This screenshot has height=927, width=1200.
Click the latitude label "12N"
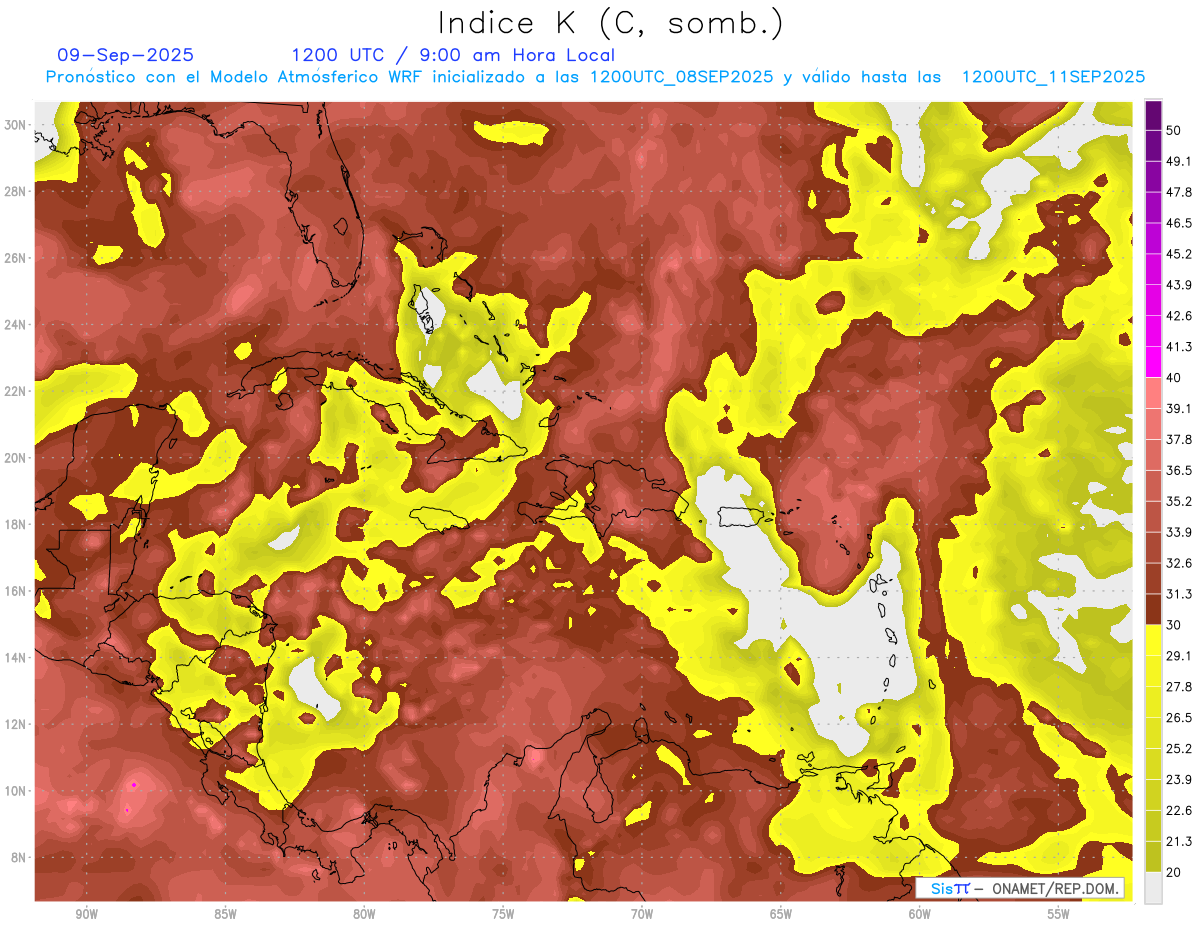(x=15, y=724)
